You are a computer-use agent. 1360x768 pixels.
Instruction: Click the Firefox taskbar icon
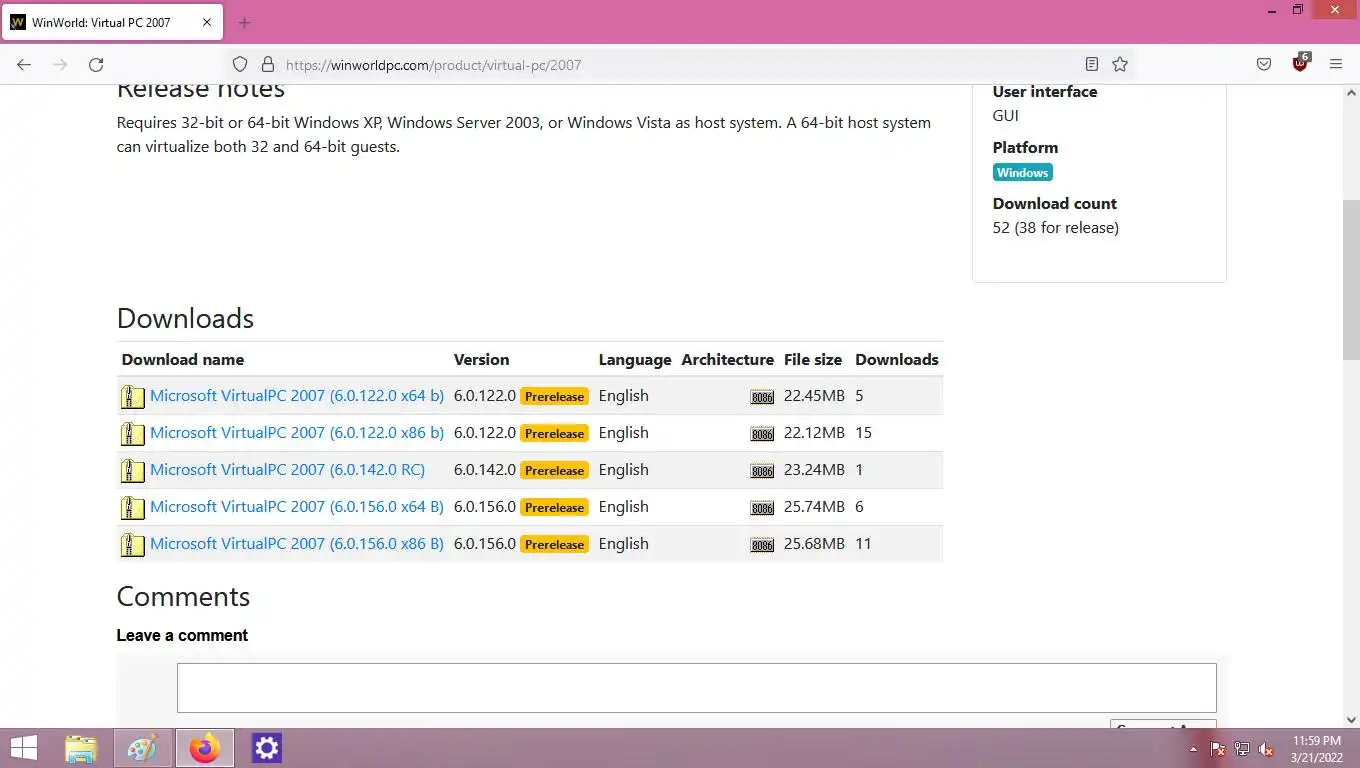coord(205,748)
